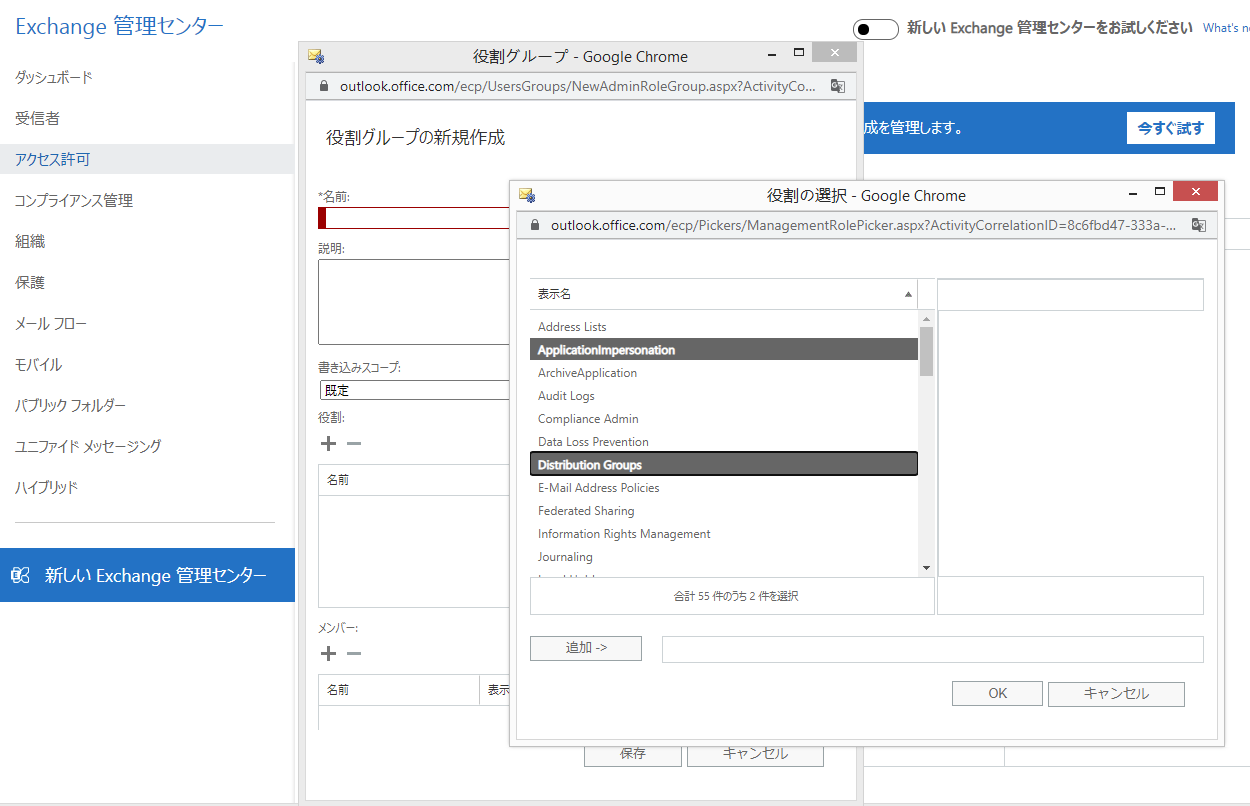Viewport: 1250px width, 806px height.
Task: Select the Distribution Groups role
Action: click(724, 465)
